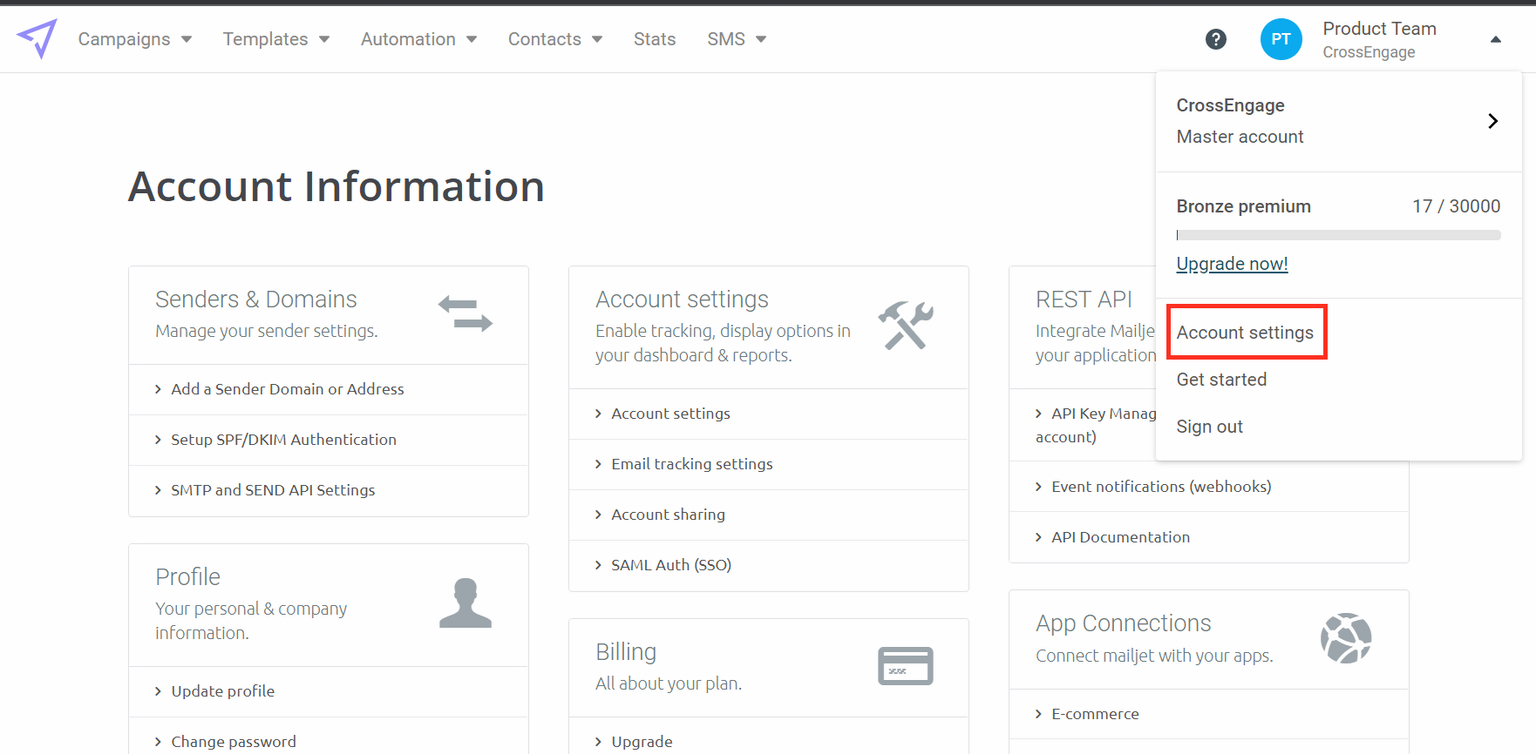Open SMTP and SEND API Settings
1536x754 pixels.
coord(273,490)
